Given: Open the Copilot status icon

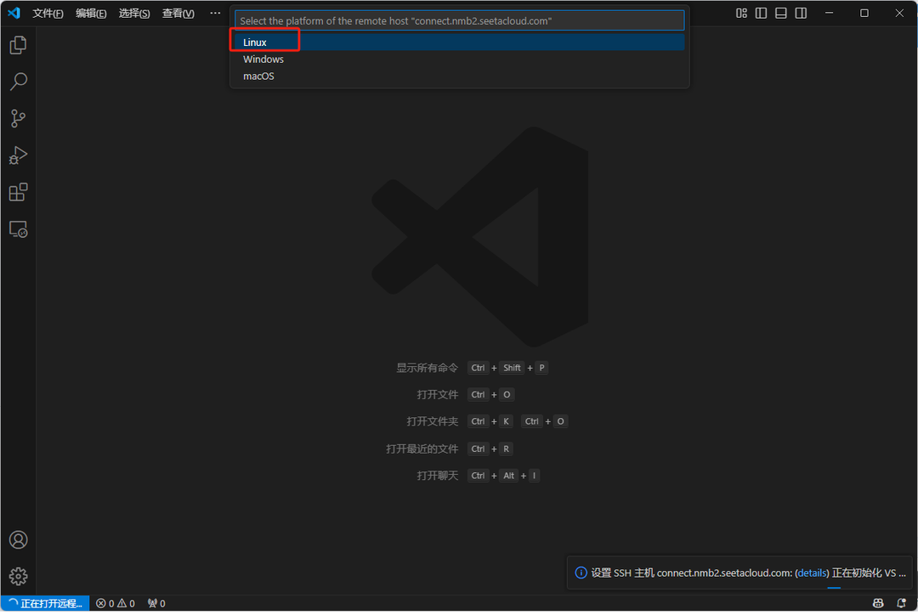Looking at the screenshot, I should [x=878, y=603].
